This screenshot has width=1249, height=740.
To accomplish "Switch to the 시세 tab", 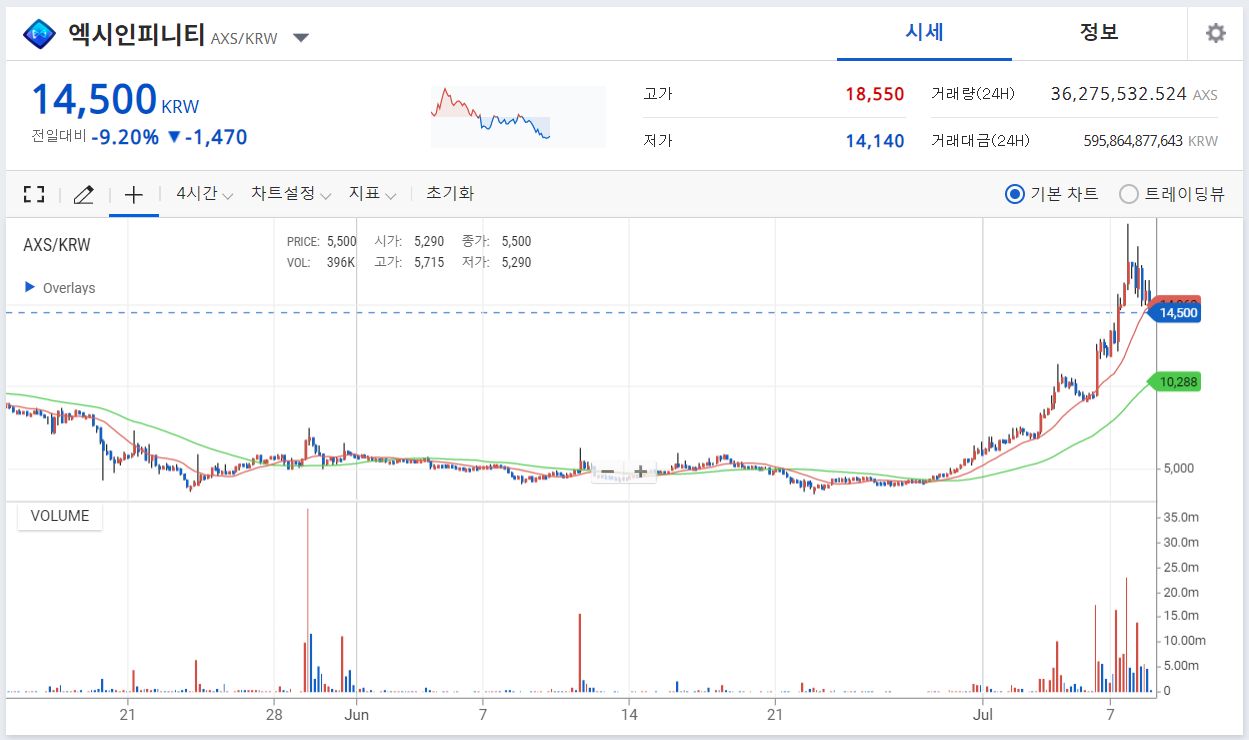I will point(924,32).
